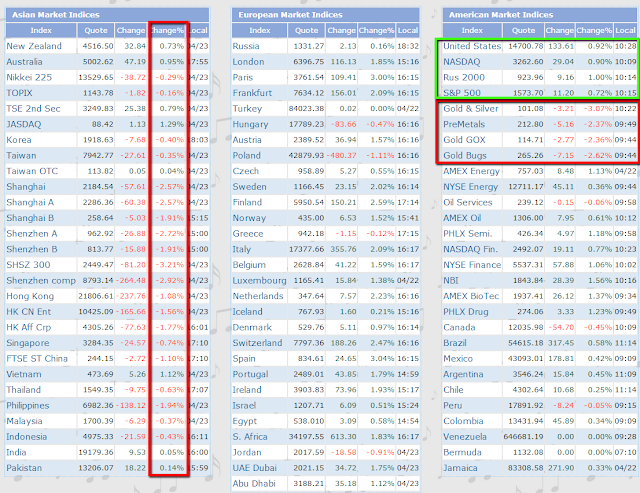This screenshot has height=493, width=640.
Task: Click the AMEX BioTec index link
Action: click(x=471, y=296)
